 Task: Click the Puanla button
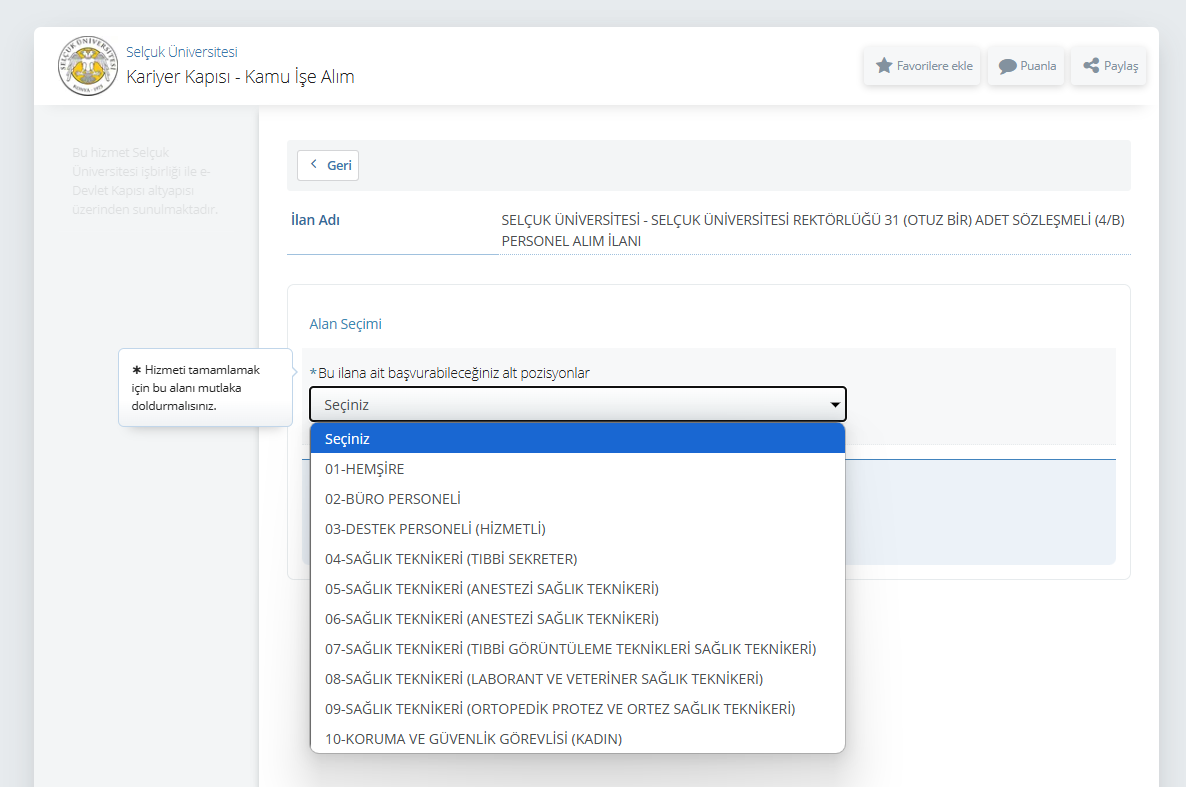pos(1026,66)
